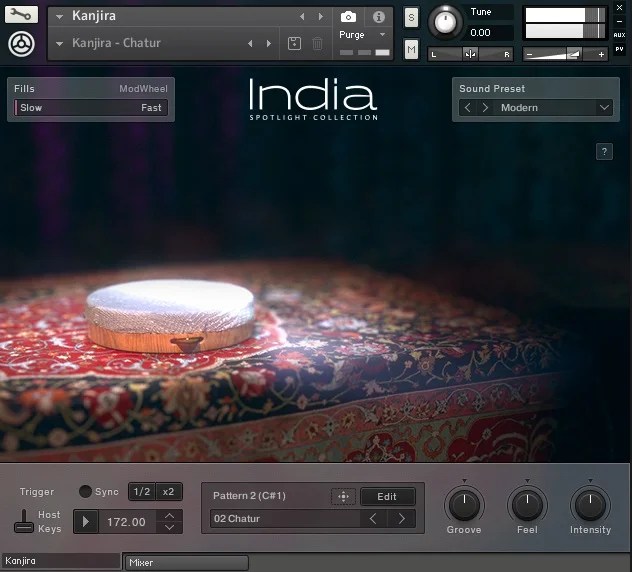
Task: Go to previous pattern from 02 Chatur
Action: click(x=373, y=519)
